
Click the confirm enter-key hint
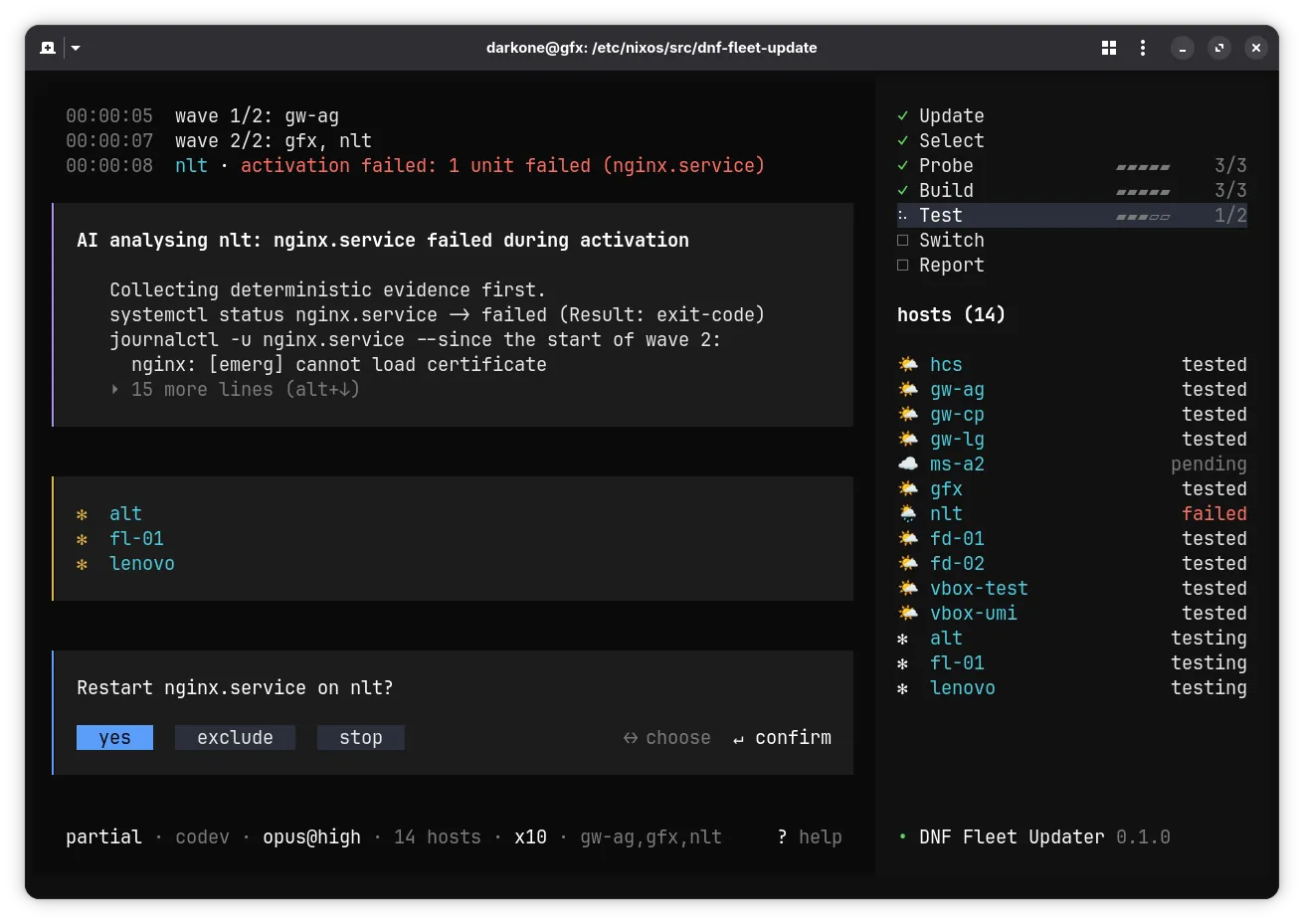782,738
